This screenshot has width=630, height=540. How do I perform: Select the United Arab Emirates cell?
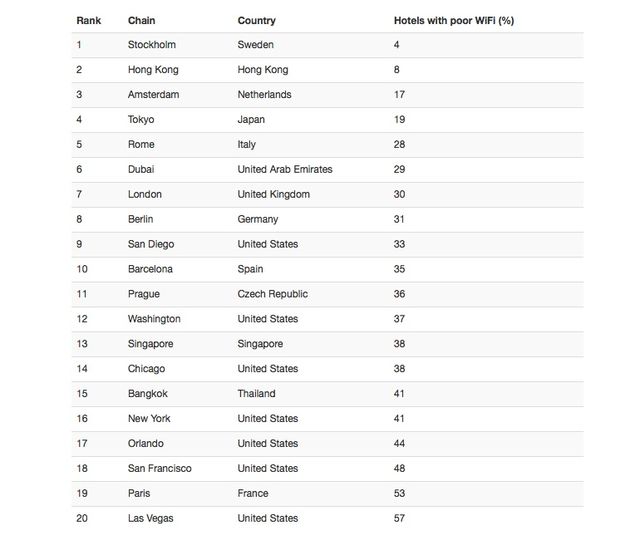[x=285, y=169]
